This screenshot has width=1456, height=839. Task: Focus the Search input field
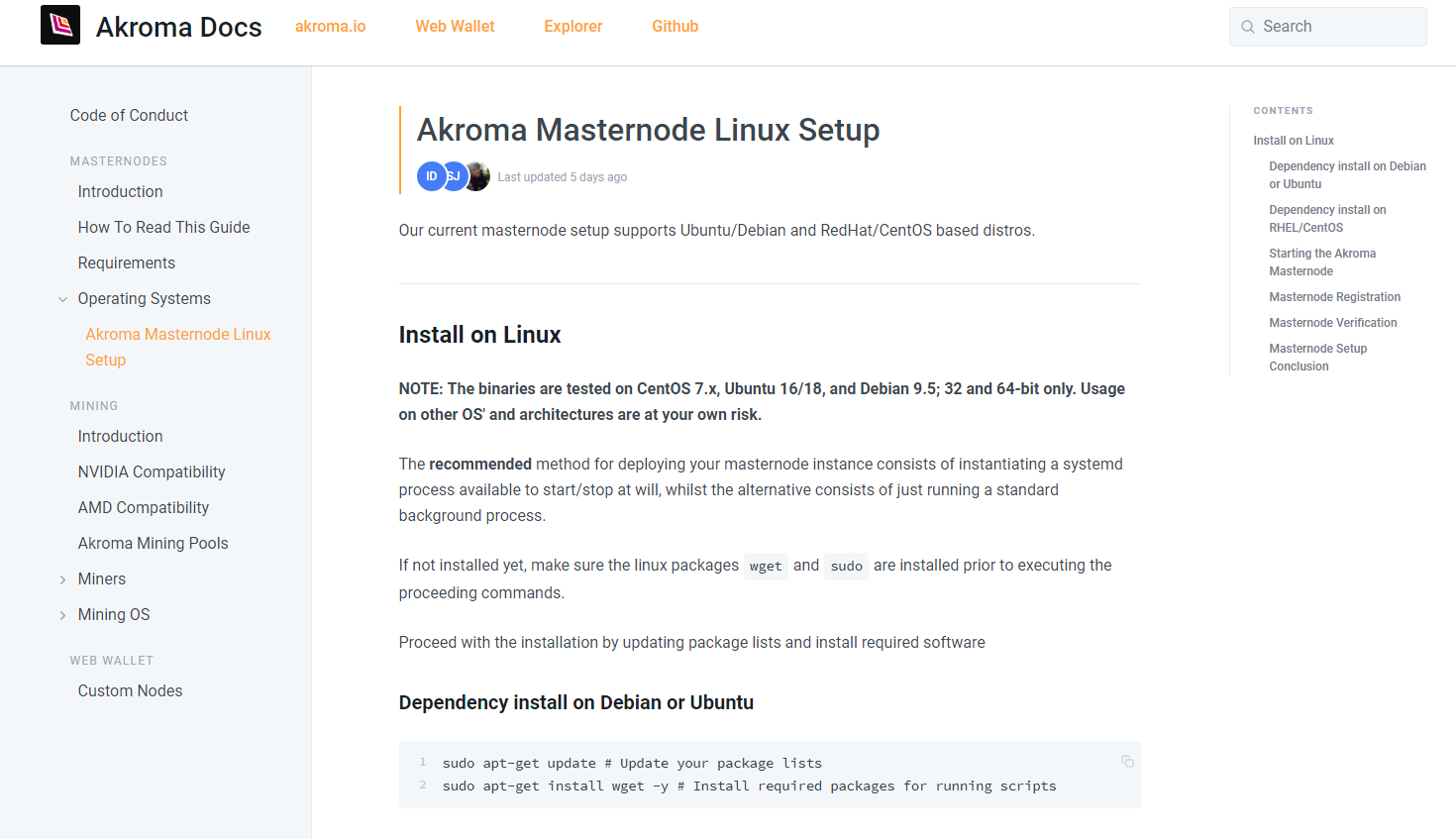[x=1337, y=27]
